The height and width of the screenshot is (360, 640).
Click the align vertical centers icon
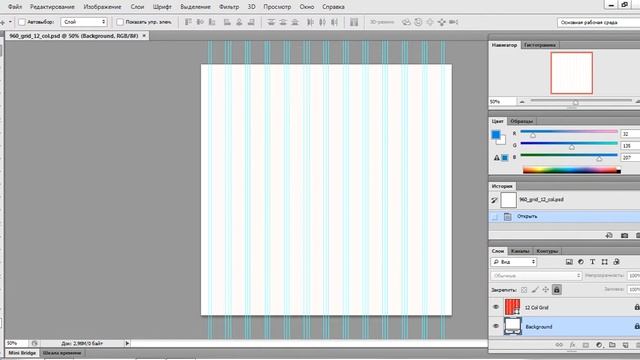200,22
